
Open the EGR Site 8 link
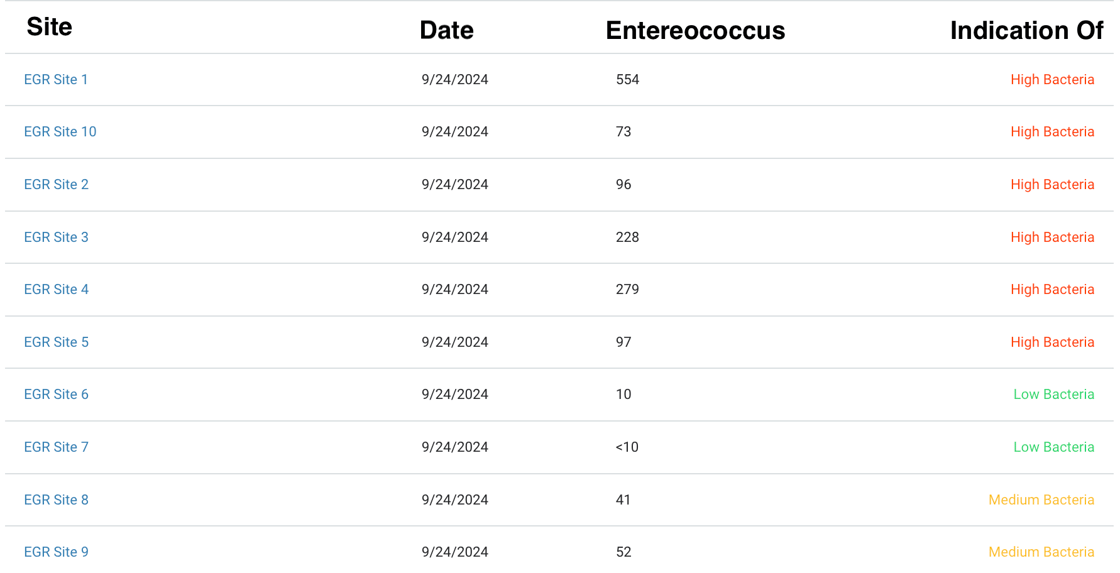pyautogui.click(x=56, y=500)
